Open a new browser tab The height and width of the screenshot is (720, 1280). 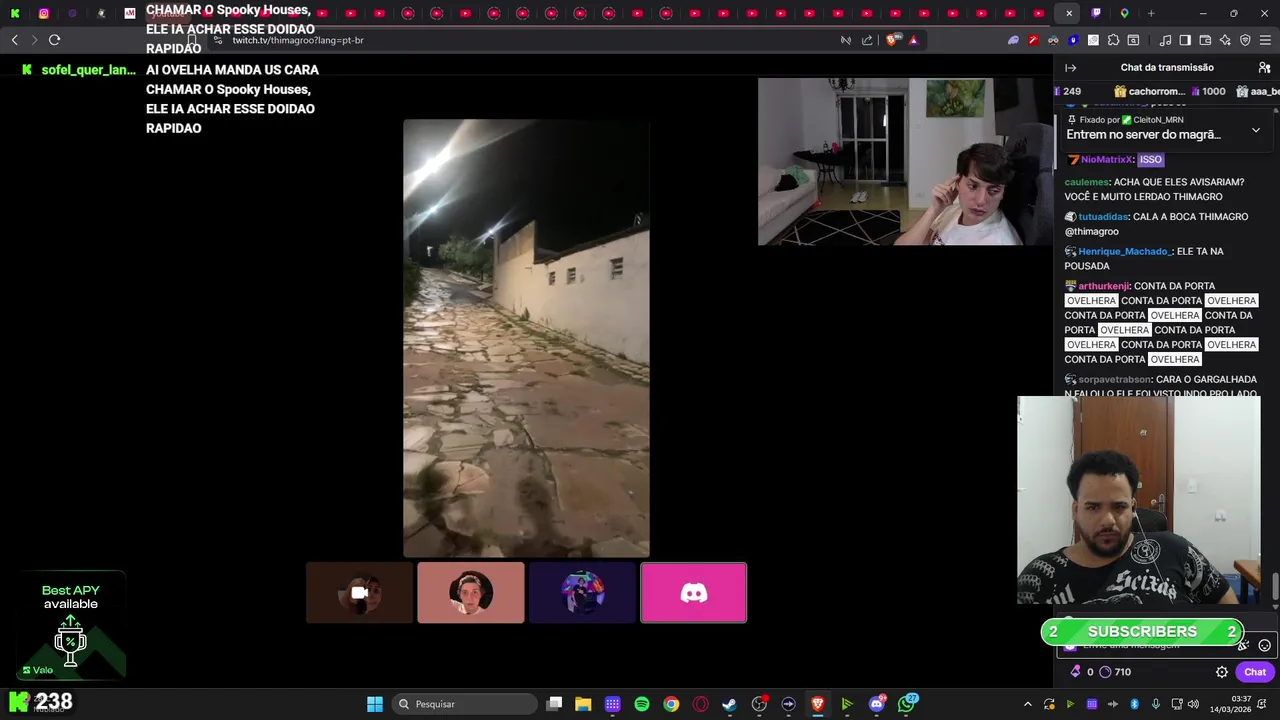coord(1151,13)
